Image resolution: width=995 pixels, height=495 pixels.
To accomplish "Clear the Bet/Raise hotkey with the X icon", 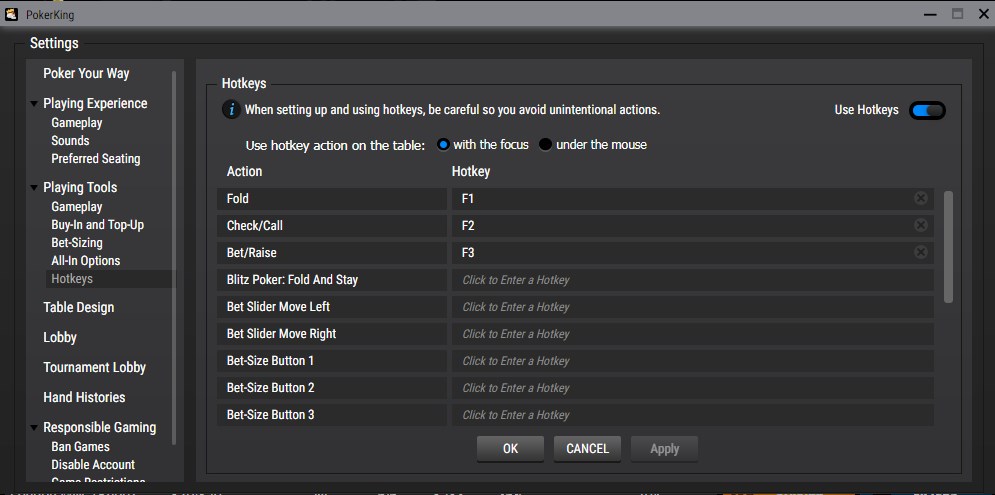I will (921, 253).
